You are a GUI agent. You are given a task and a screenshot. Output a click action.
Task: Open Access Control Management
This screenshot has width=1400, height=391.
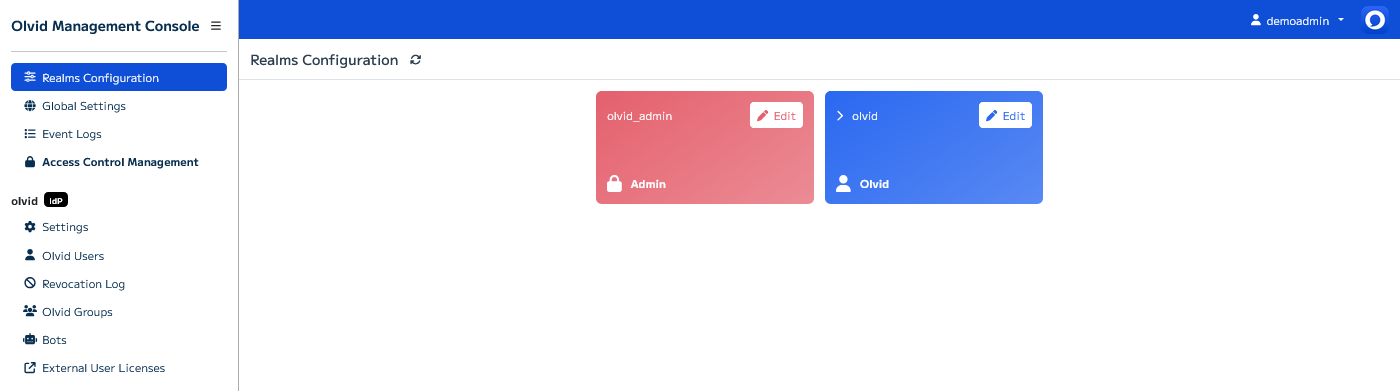[x=119, y=162]
